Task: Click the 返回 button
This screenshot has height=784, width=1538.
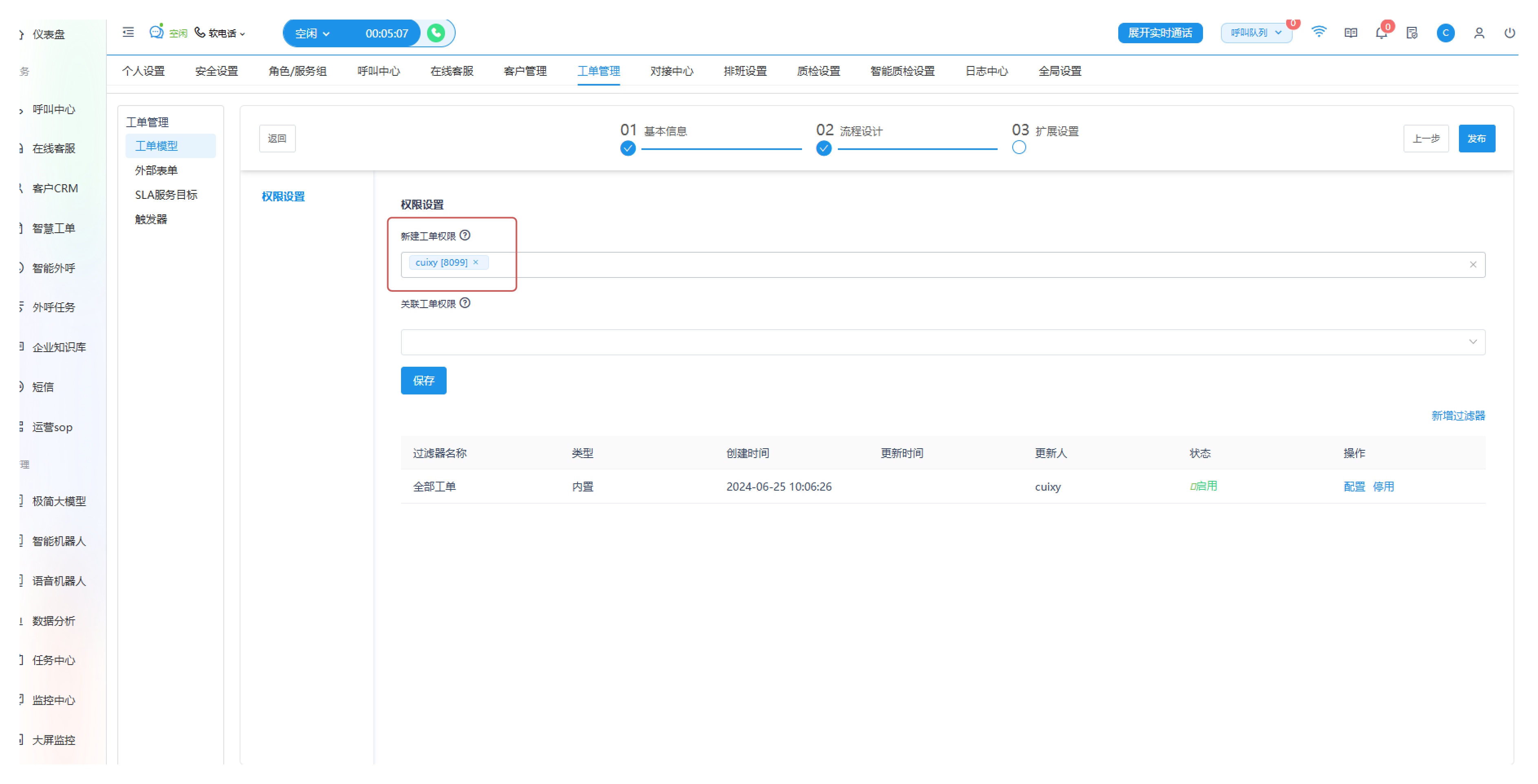Action: pyautogui.click(x=277, y=139)
